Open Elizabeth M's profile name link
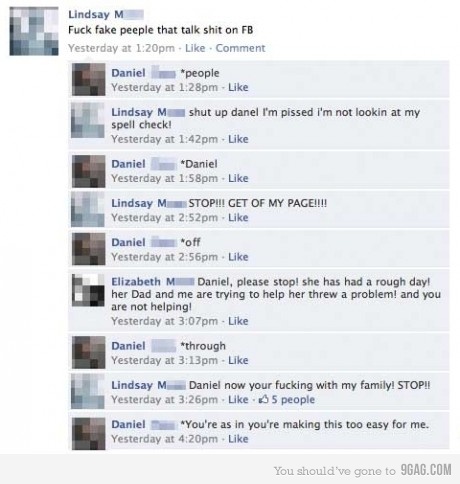This screenshot has width=460, height=484. pos(153,282)
